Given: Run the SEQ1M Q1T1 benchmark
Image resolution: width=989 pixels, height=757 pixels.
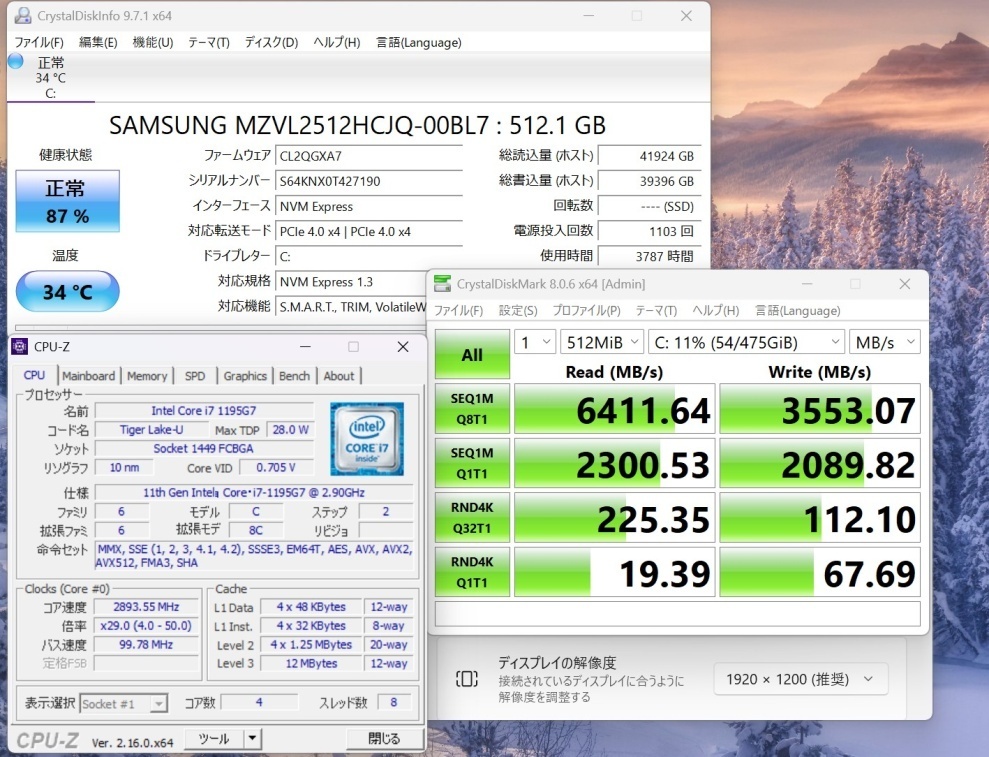Looking at the screenshot, I should [472, 463].
